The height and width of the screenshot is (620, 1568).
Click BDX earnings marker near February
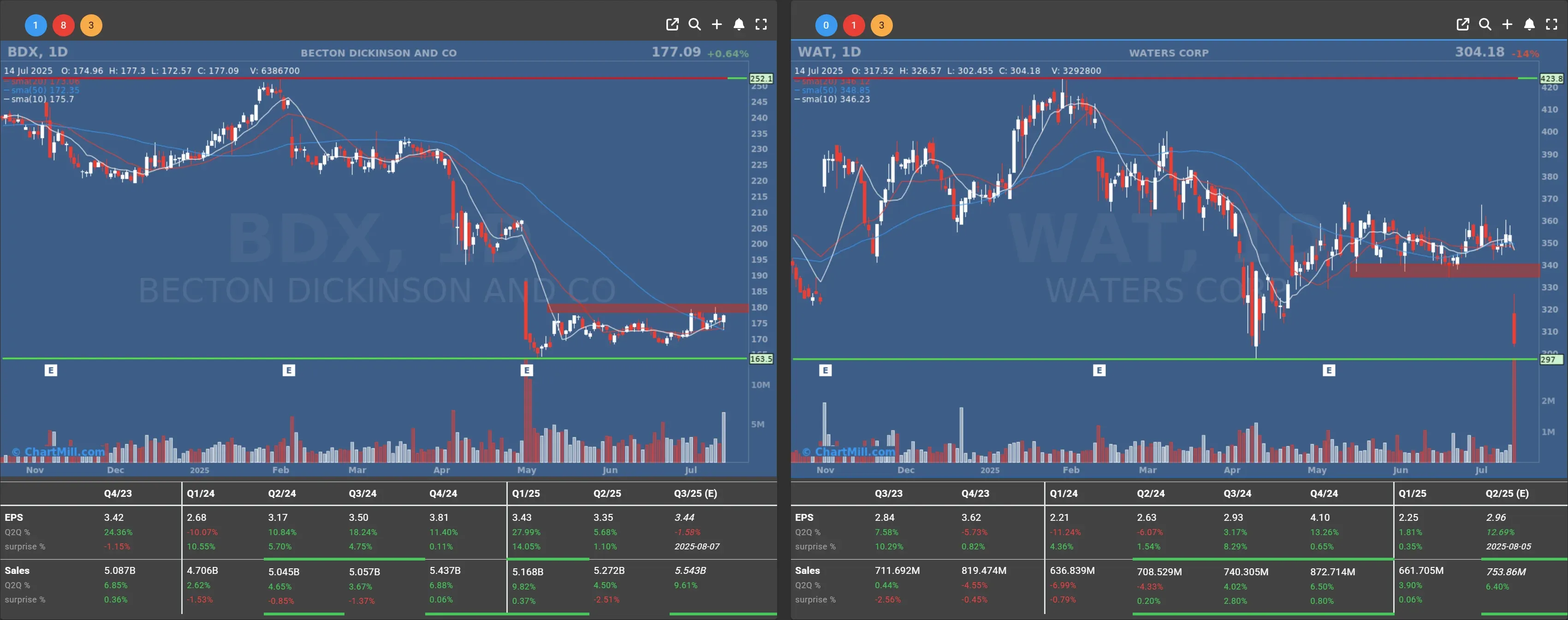[x=289, y=370]
